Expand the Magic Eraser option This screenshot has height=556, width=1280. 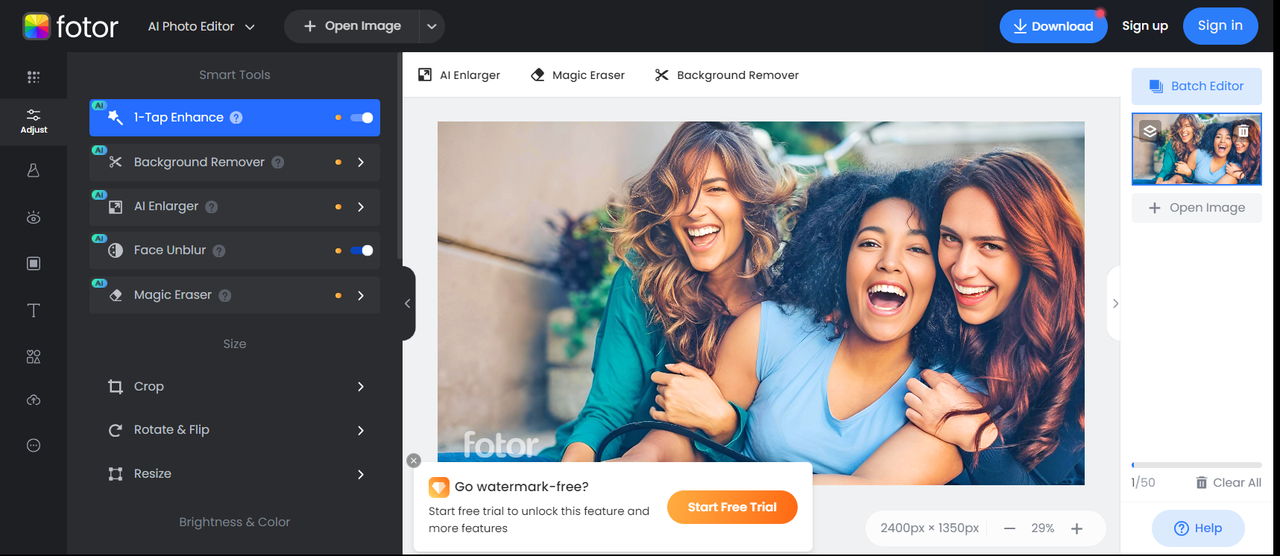(361, 295)
